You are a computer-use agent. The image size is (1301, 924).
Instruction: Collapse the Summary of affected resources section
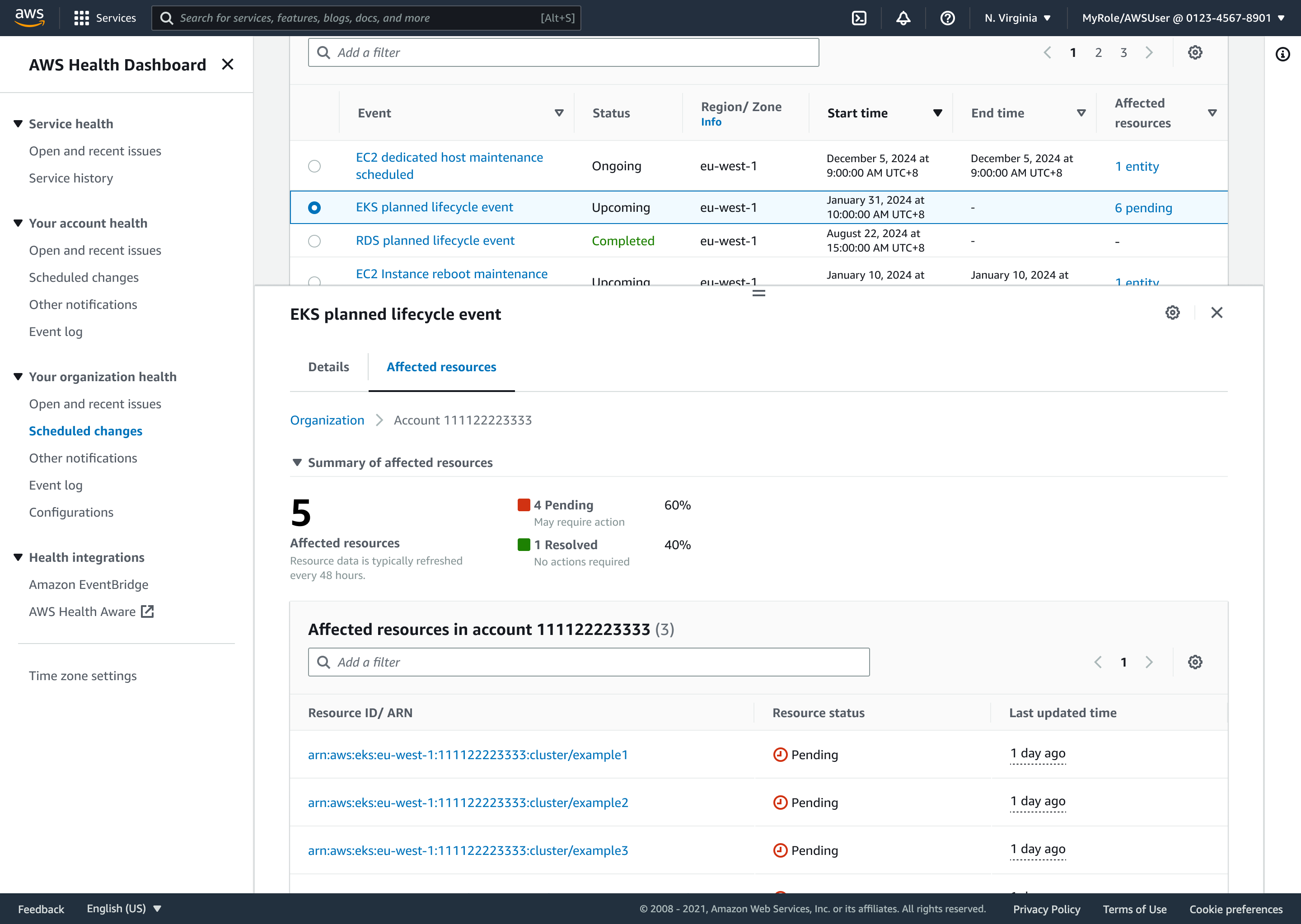click(296, 462)
